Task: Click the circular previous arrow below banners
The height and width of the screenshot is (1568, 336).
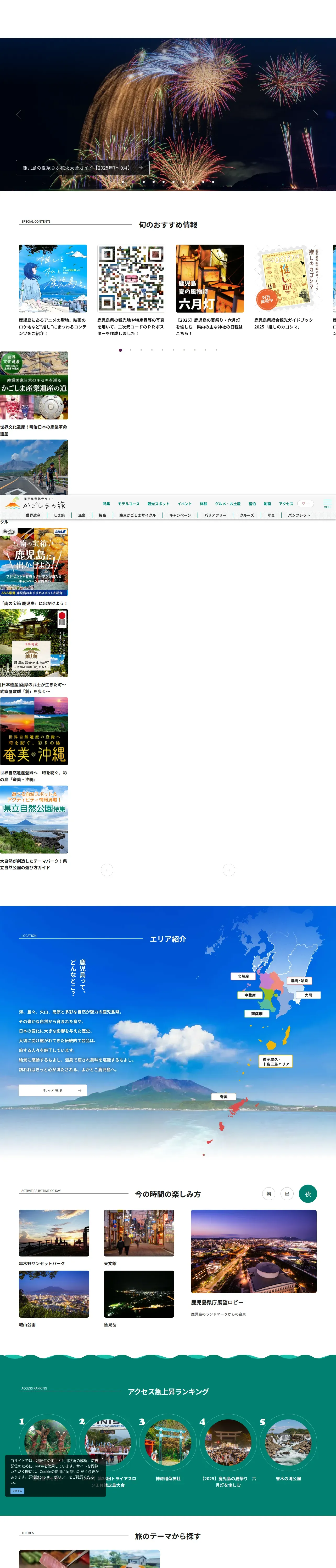Action: pos(107,870)
